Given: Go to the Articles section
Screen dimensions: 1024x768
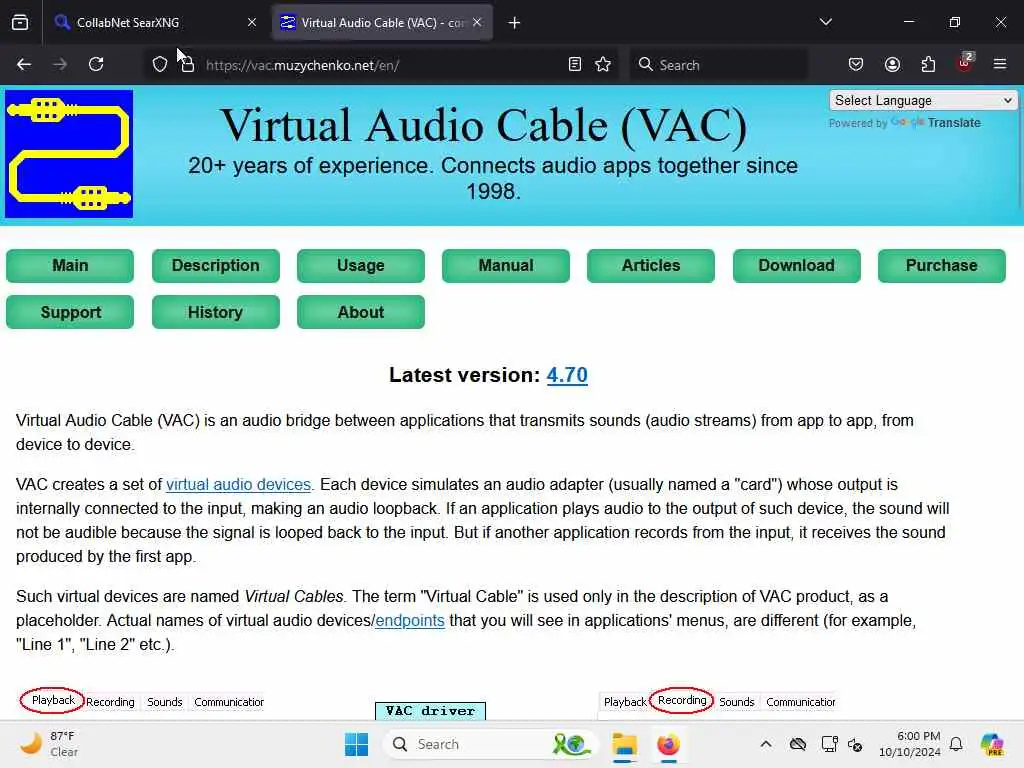Looking at the screenshot, I should [x=650, y=266].
